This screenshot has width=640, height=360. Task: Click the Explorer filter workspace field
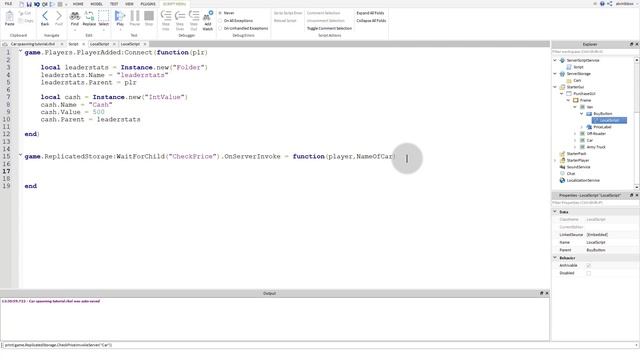(594, 52)
